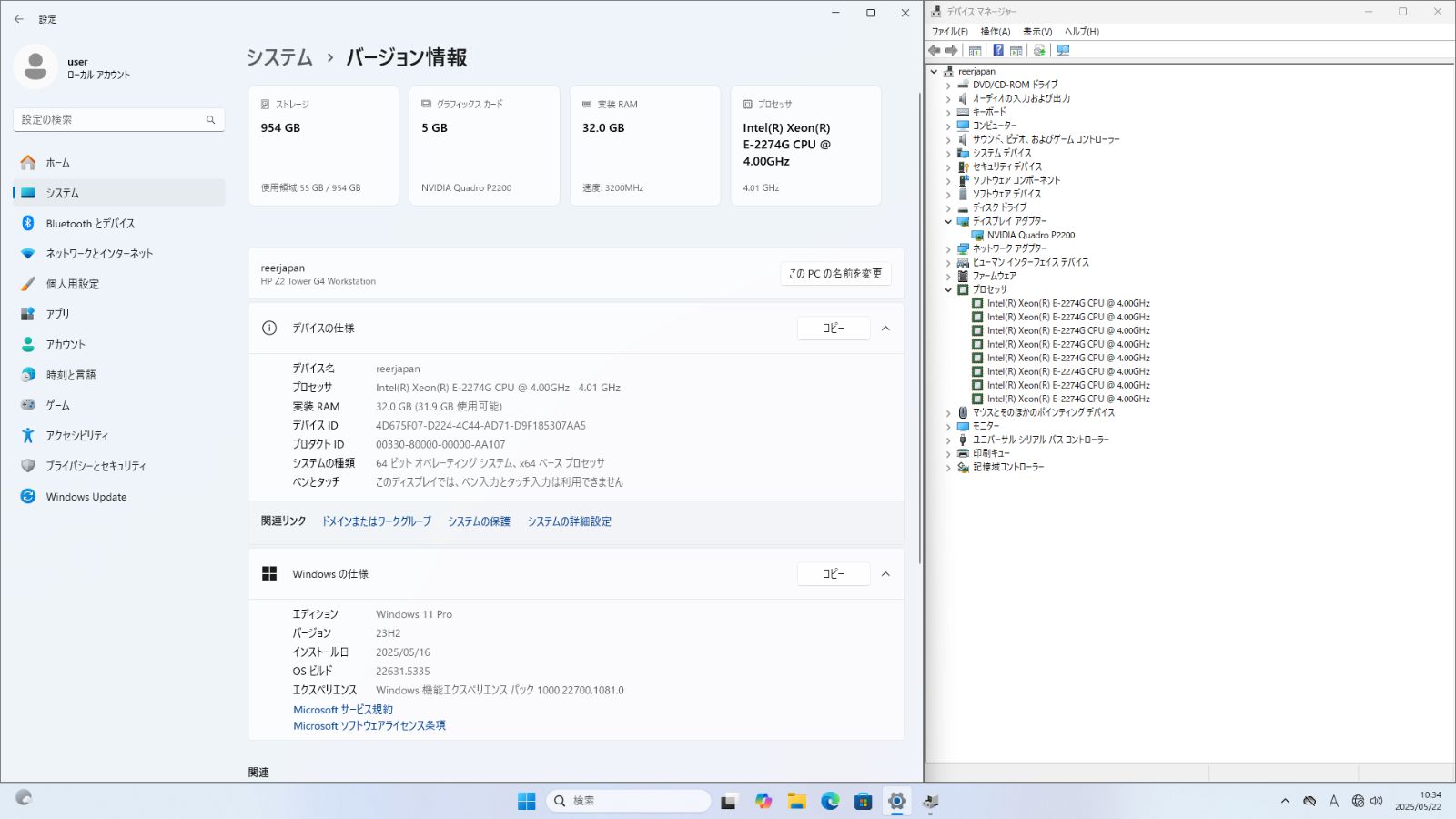The width and height of the screenshot is (1456, 819).
Task: Click the scan for hardware changes monitor icon
Action: coord(1063,51)
